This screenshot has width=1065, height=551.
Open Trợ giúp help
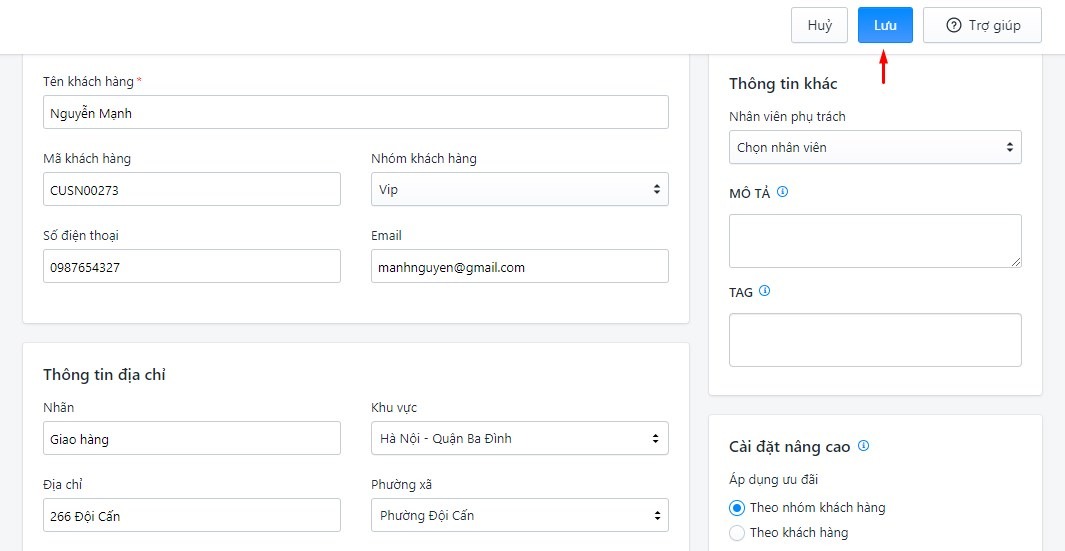tap(982, 26)
